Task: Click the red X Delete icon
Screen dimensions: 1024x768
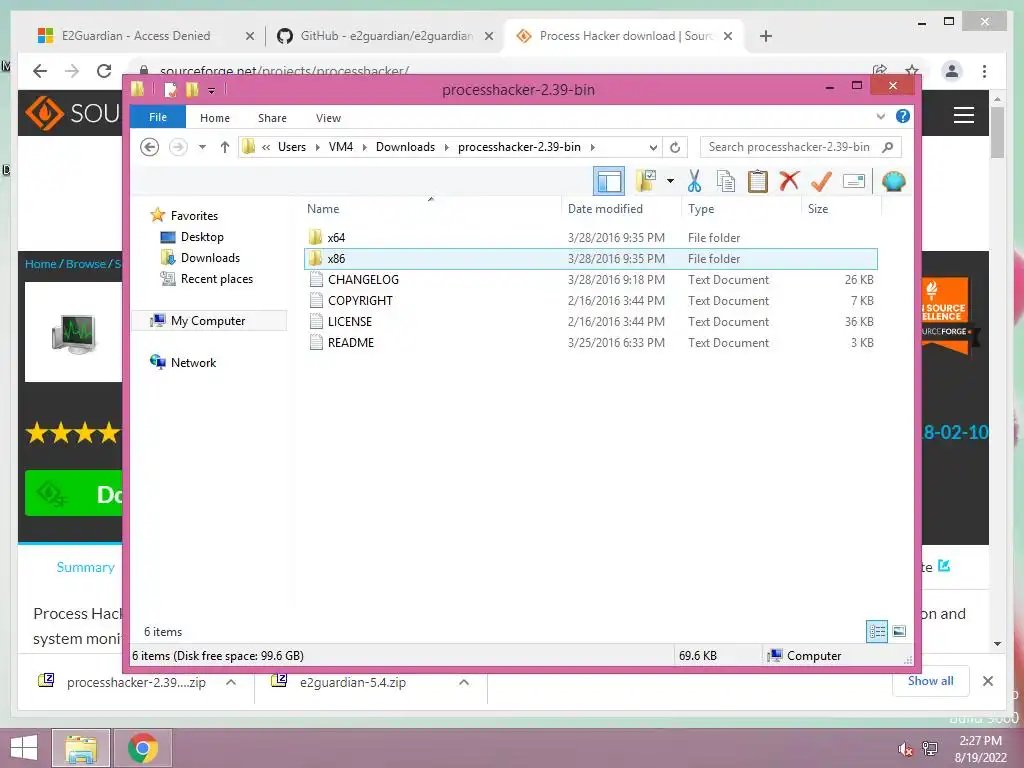Action: [x=789, y=181]
